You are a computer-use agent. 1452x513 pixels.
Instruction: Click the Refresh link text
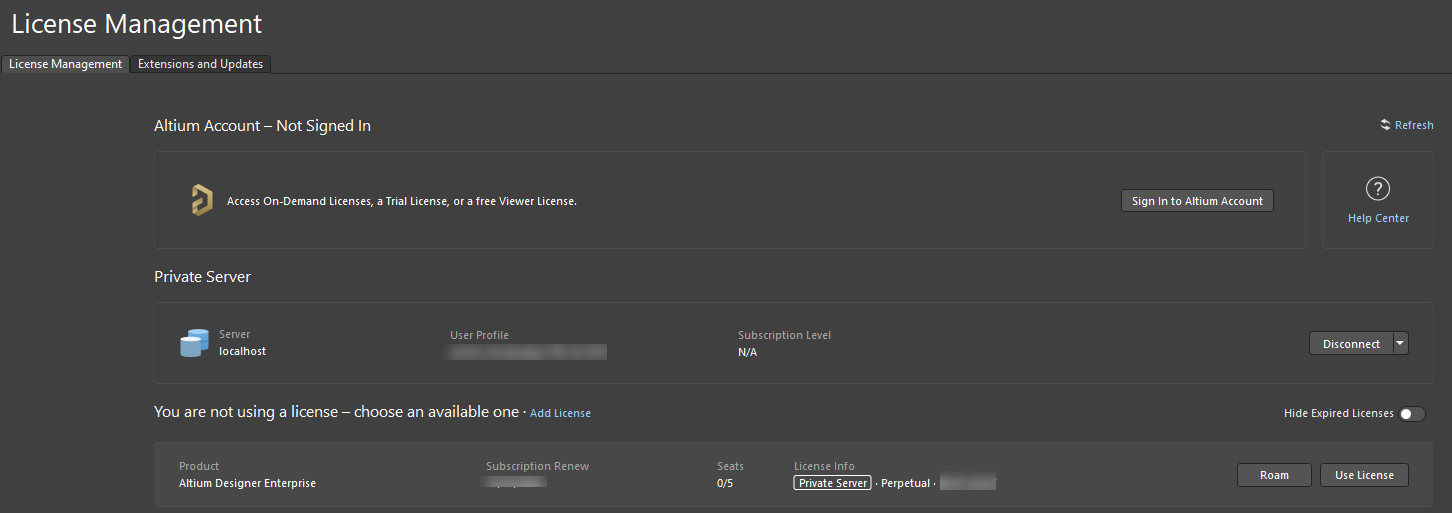(x=1414, y=125)
